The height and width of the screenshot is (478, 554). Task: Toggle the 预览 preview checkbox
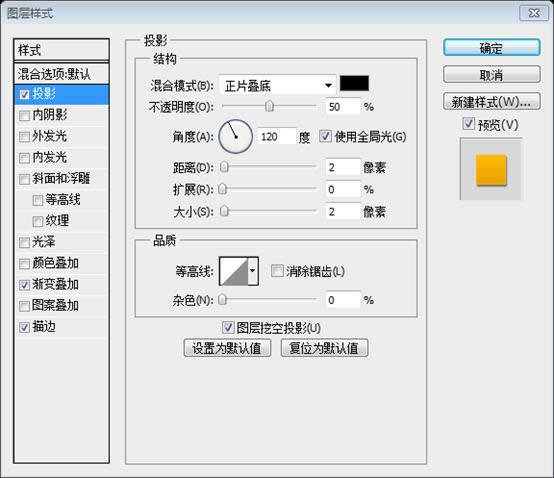click(x=468, y=124)
